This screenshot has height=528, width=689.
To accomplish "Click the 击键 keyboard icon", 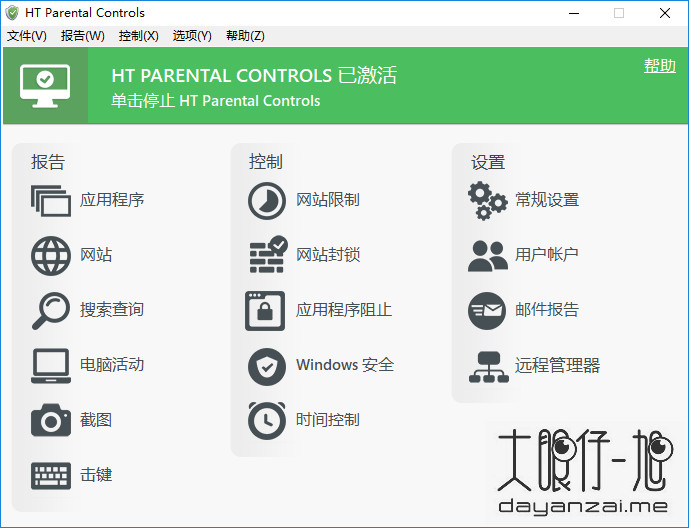I will click(51, 475).
